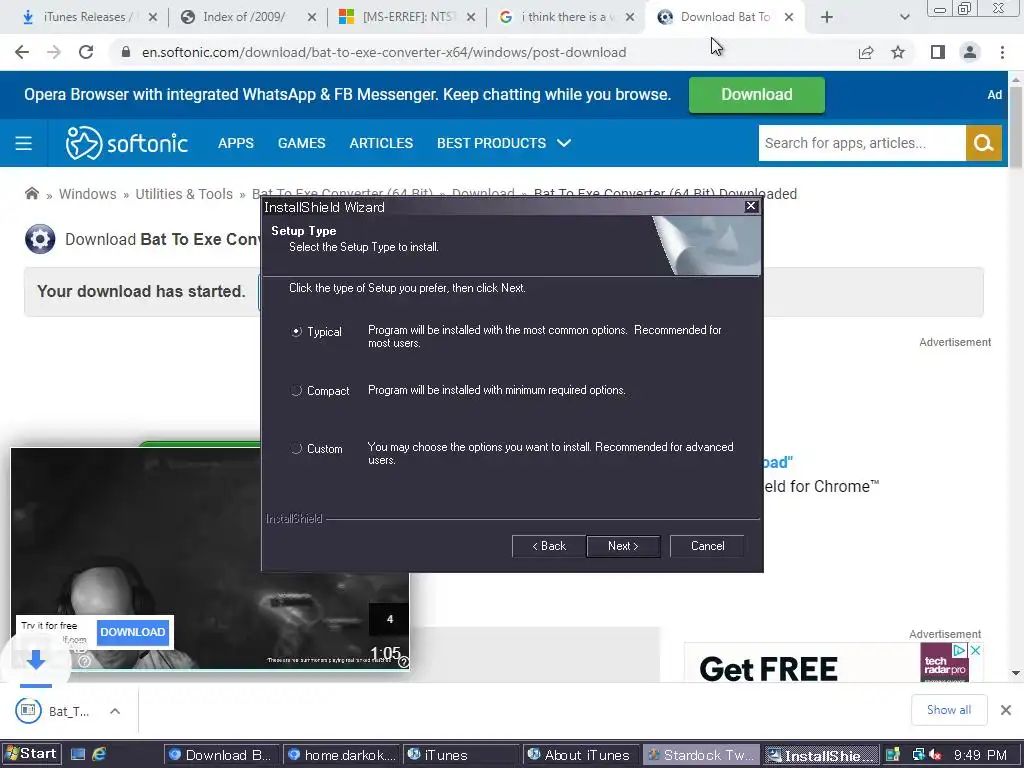Select the Download Bat To tab
The width and height of the screenshot is (1024, 768).
pyautogui.click(x=725, y=17)
